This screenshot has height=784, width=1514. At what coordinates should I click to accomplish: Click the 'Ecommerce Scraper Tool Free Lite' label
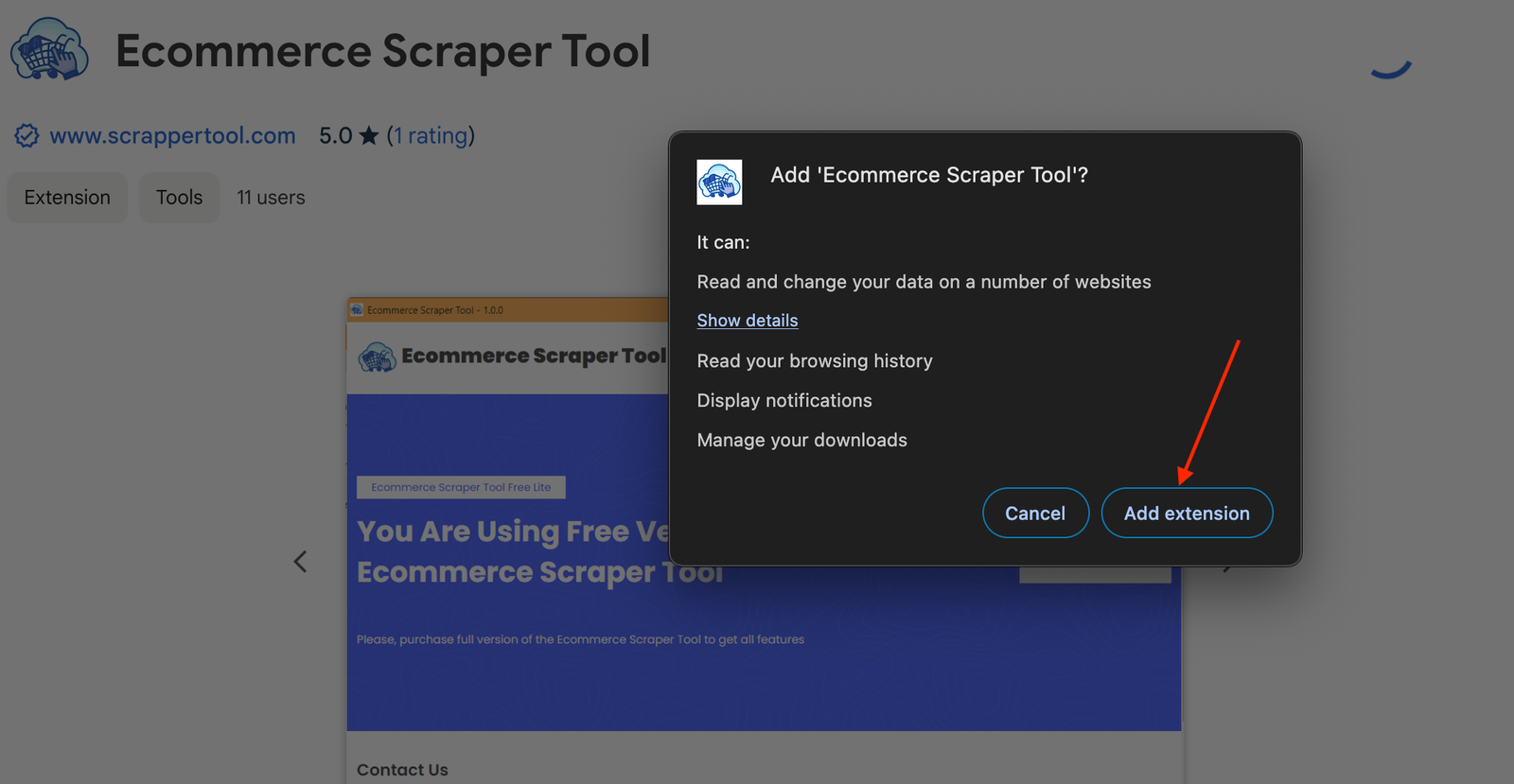point(461,487)
